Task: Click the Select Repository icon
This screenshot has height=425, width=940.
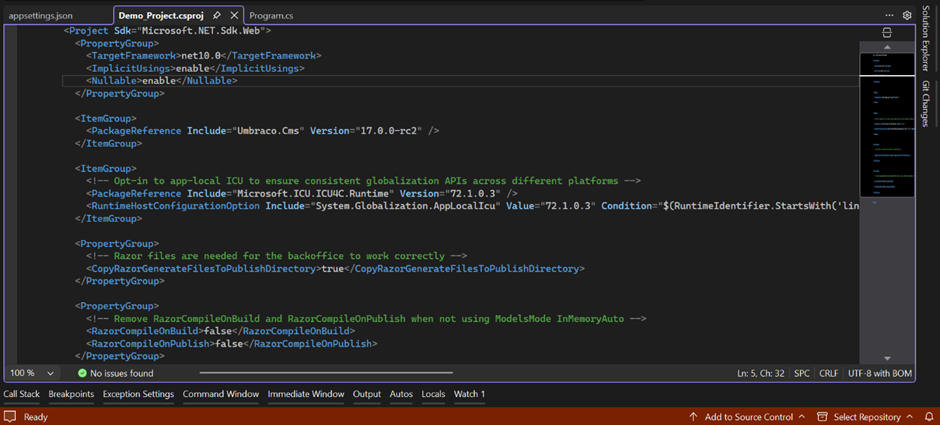Action: pyautogui.click(x=822, y=417)
